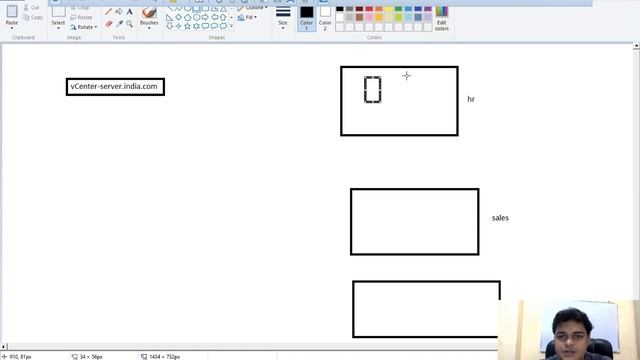Select the Eraser tool
Viewport: 640px width, 360px height.
109,24
